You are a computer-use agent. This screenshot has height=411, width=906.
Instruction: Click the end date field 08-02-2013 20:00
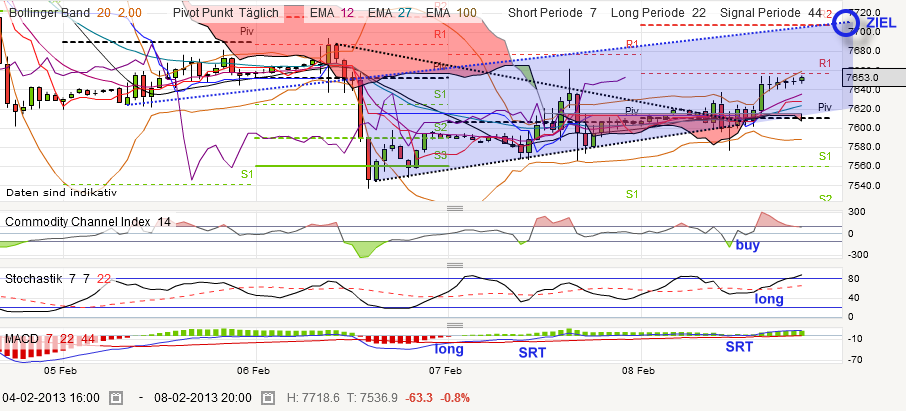pos(203,398)
